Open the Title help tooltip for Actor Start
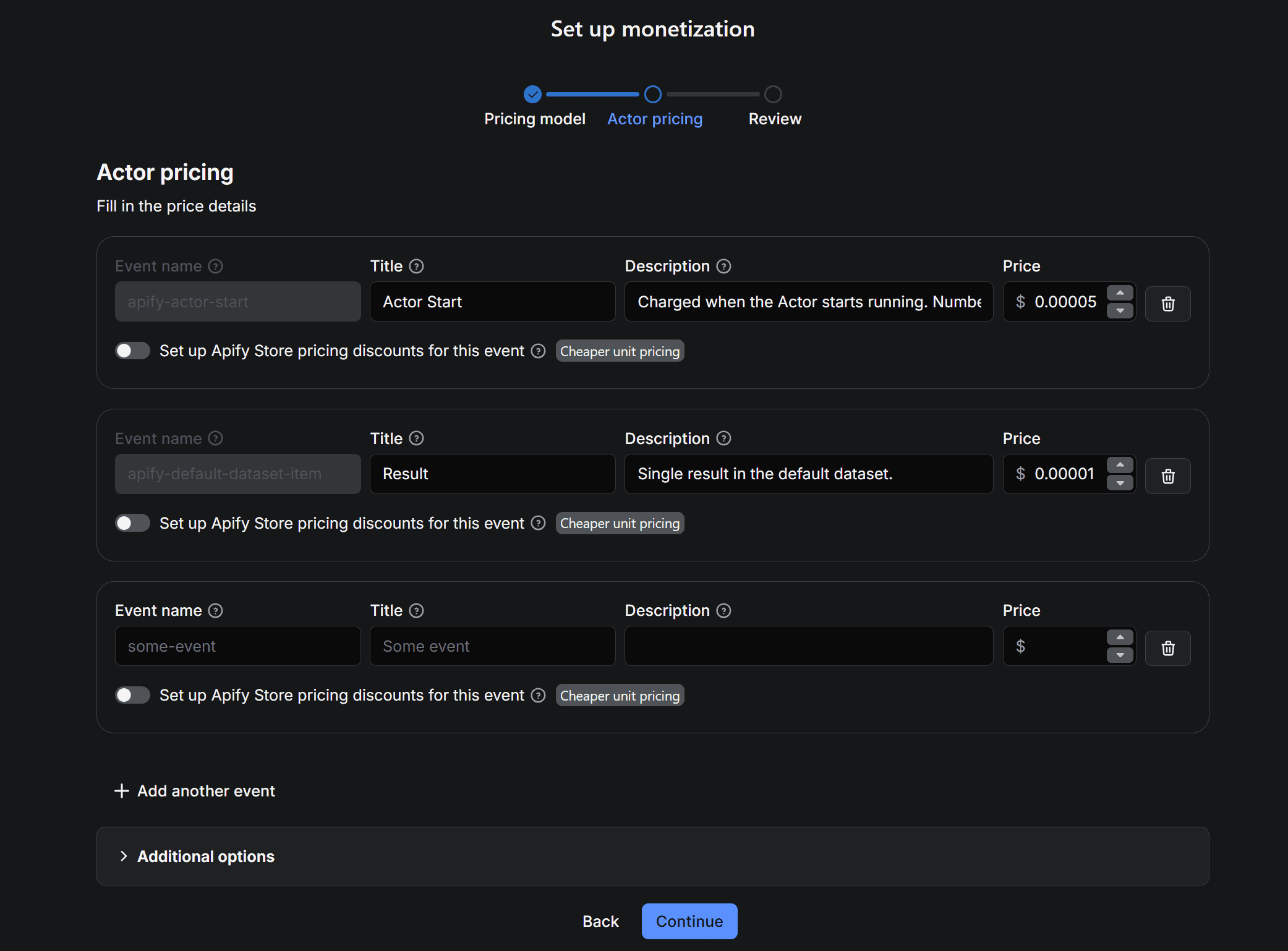 [x=416, y=266]
